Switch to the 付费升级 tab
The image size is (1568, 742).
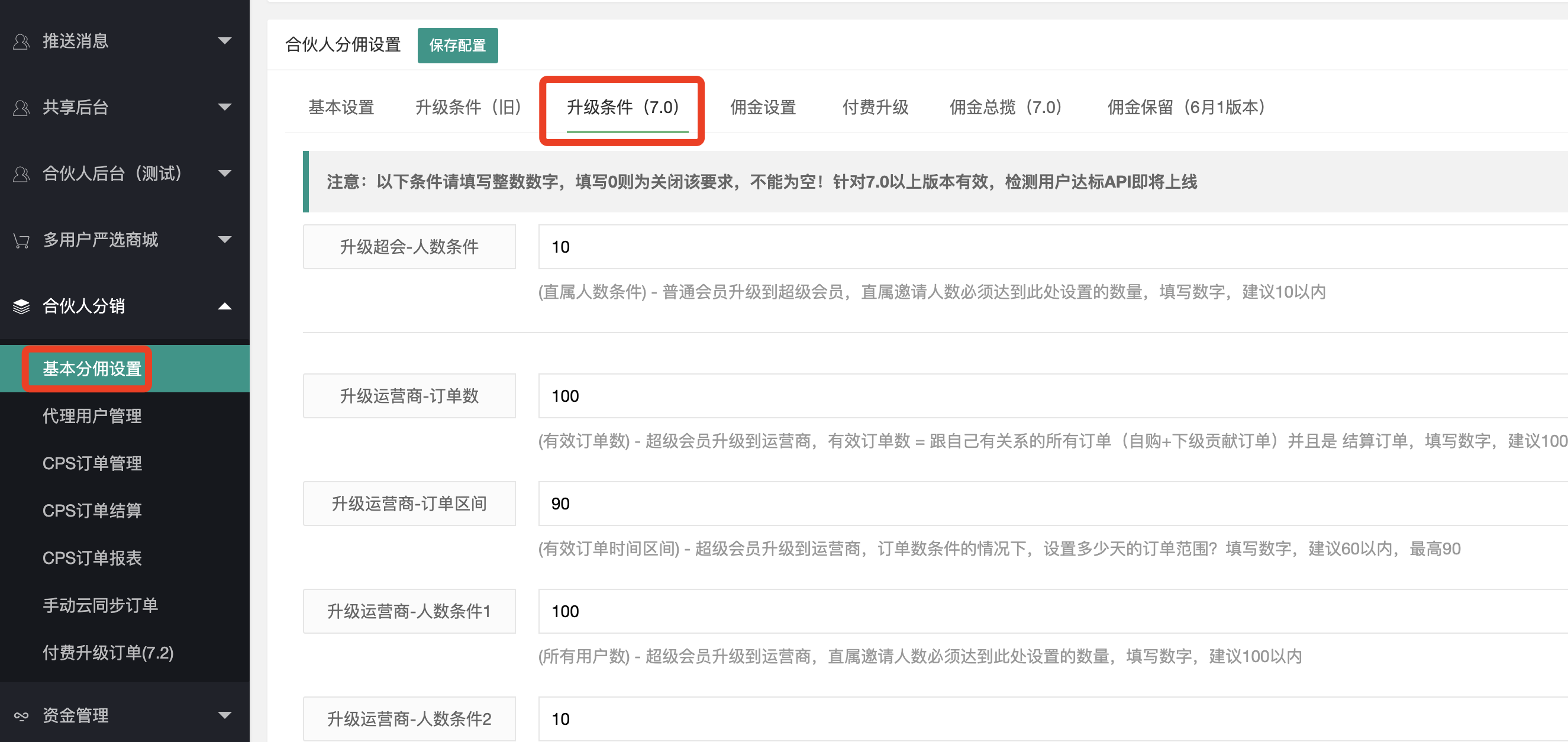click(x=875, y=108)
